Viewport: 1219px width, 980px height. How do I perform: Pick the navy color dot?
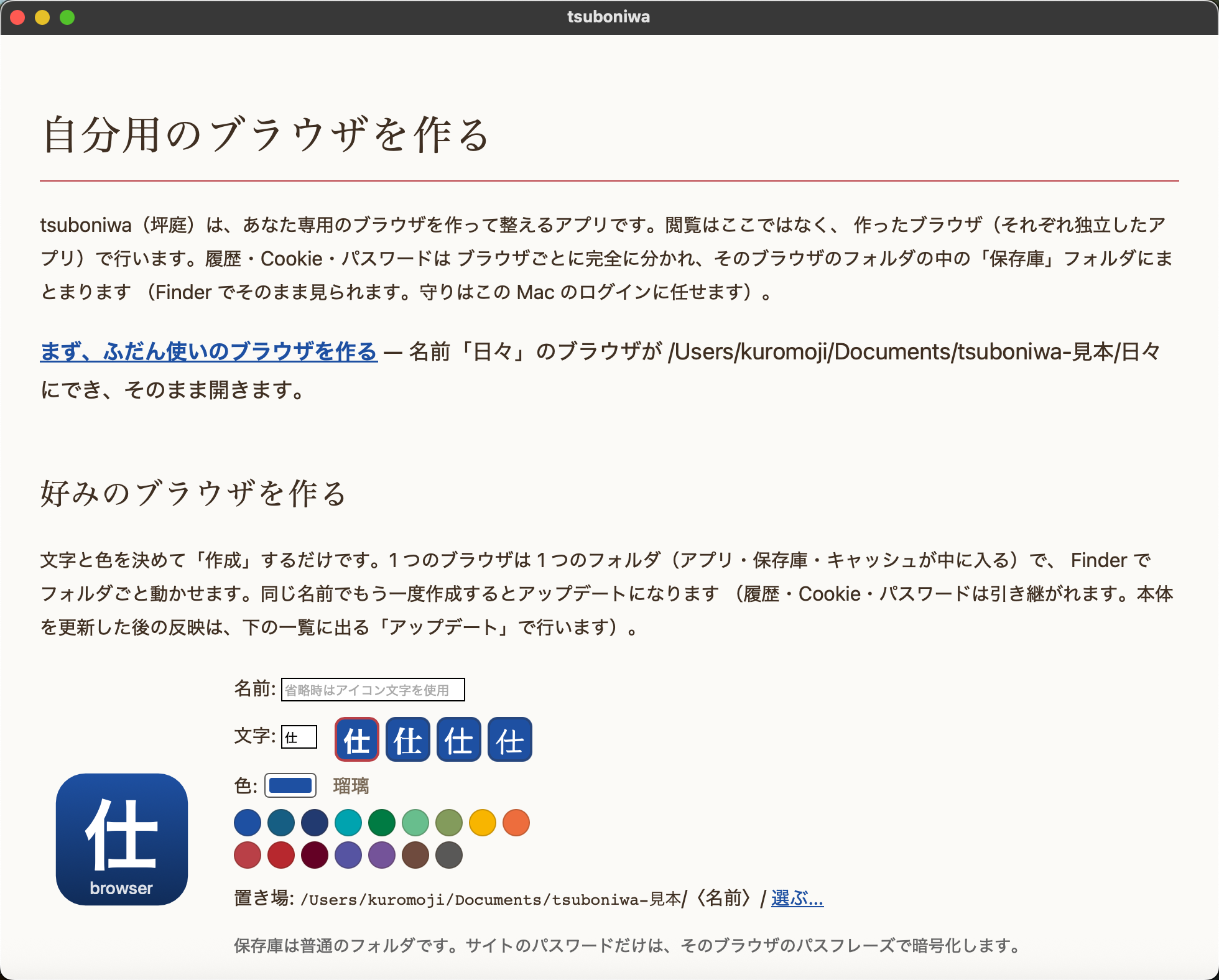coord(315,823)
